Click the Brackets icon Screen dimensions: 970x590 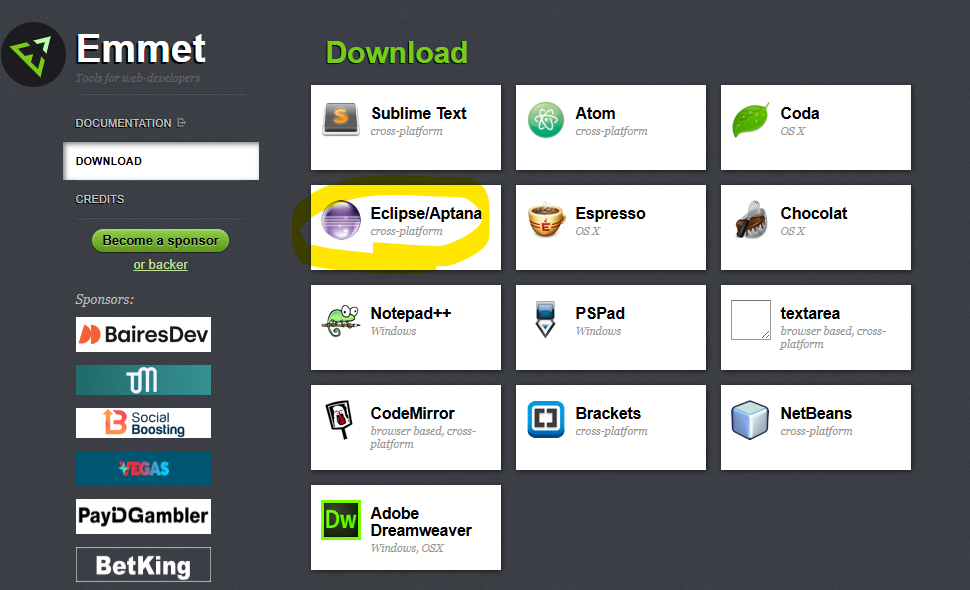tap(546, 419)
